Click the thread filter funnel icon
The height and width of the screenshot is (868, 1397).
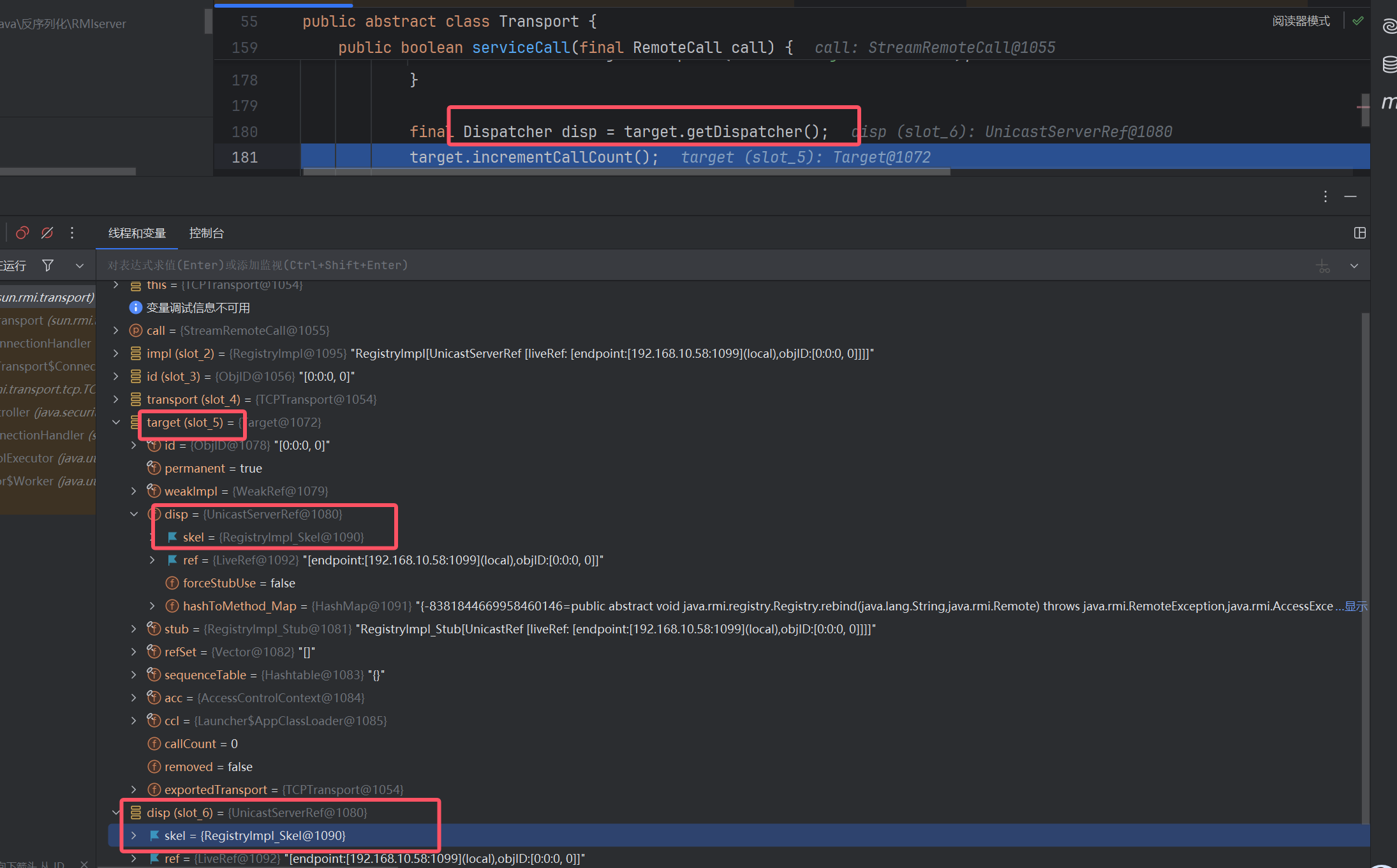(x=48, y=265)
